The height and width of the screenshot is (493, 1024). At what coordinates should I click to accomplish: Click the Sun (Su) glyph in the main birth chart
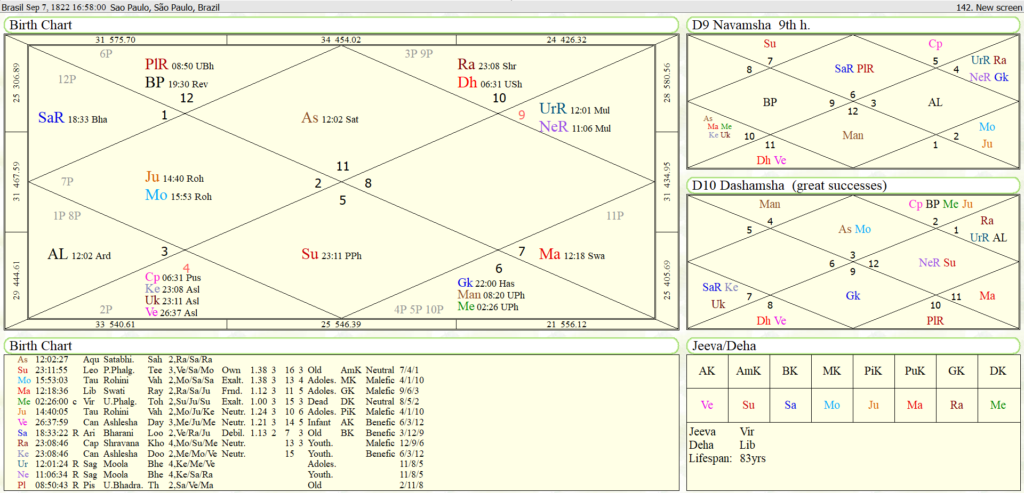(312, 254)
